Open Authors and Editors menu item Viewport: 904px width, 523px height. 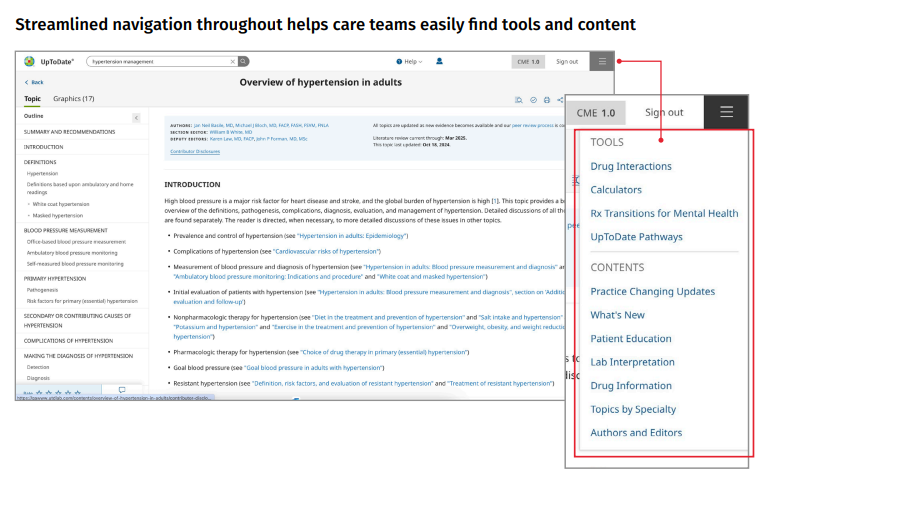point(636,432)
